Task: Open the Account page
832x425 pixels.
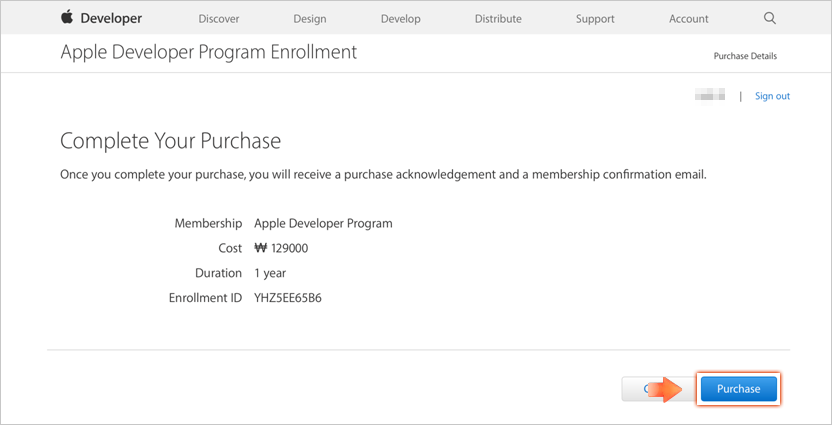Action: coord(689,19)
